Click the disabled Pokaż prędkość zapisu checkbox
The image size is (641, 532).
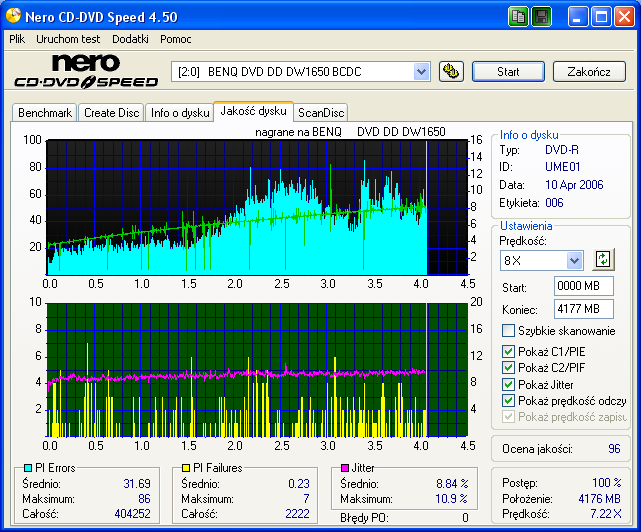[x=508, y=417]
